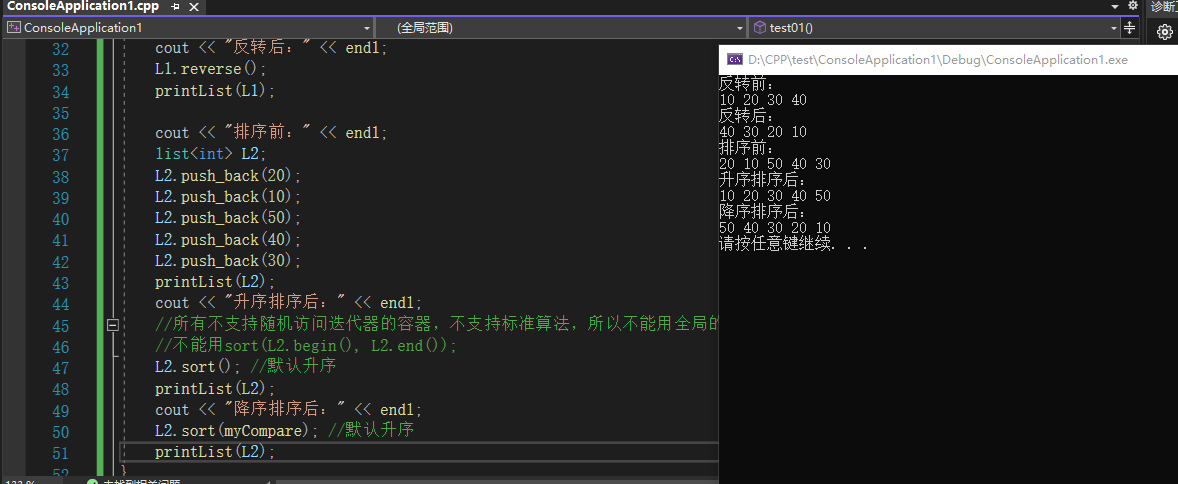Click the console window title path
Screen dimensions: 1178x484
coord(938,60)
